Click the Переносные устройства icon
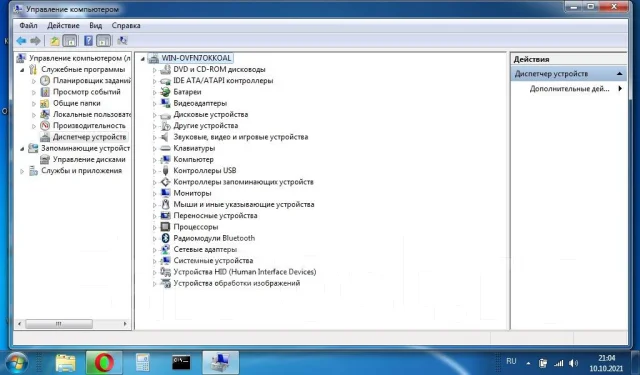Image resolution: width=640 pixels, height=375 pixels. (165, 215)
